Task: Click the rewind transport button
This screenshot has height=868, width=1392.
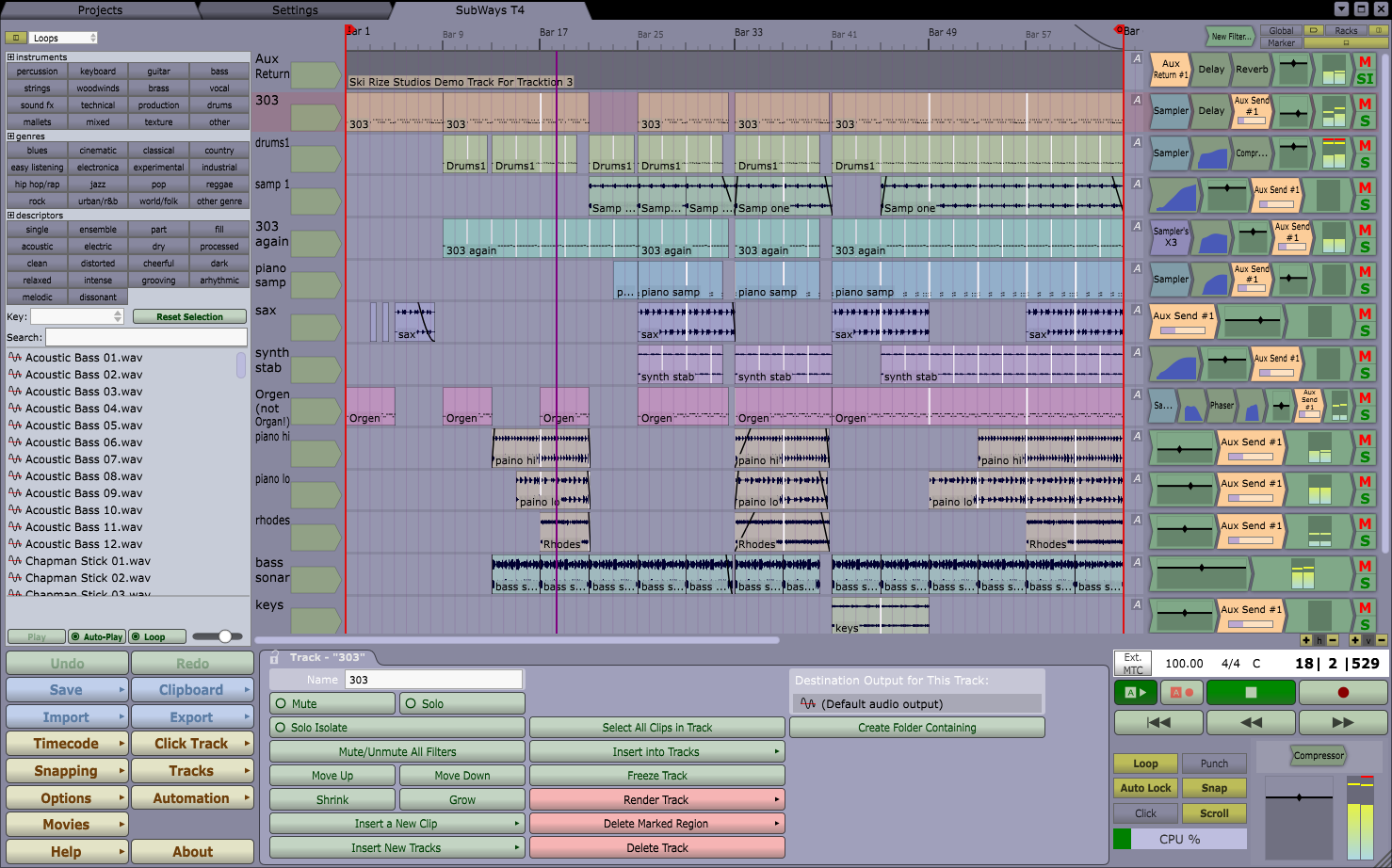Action: (x=1251, y=722)
